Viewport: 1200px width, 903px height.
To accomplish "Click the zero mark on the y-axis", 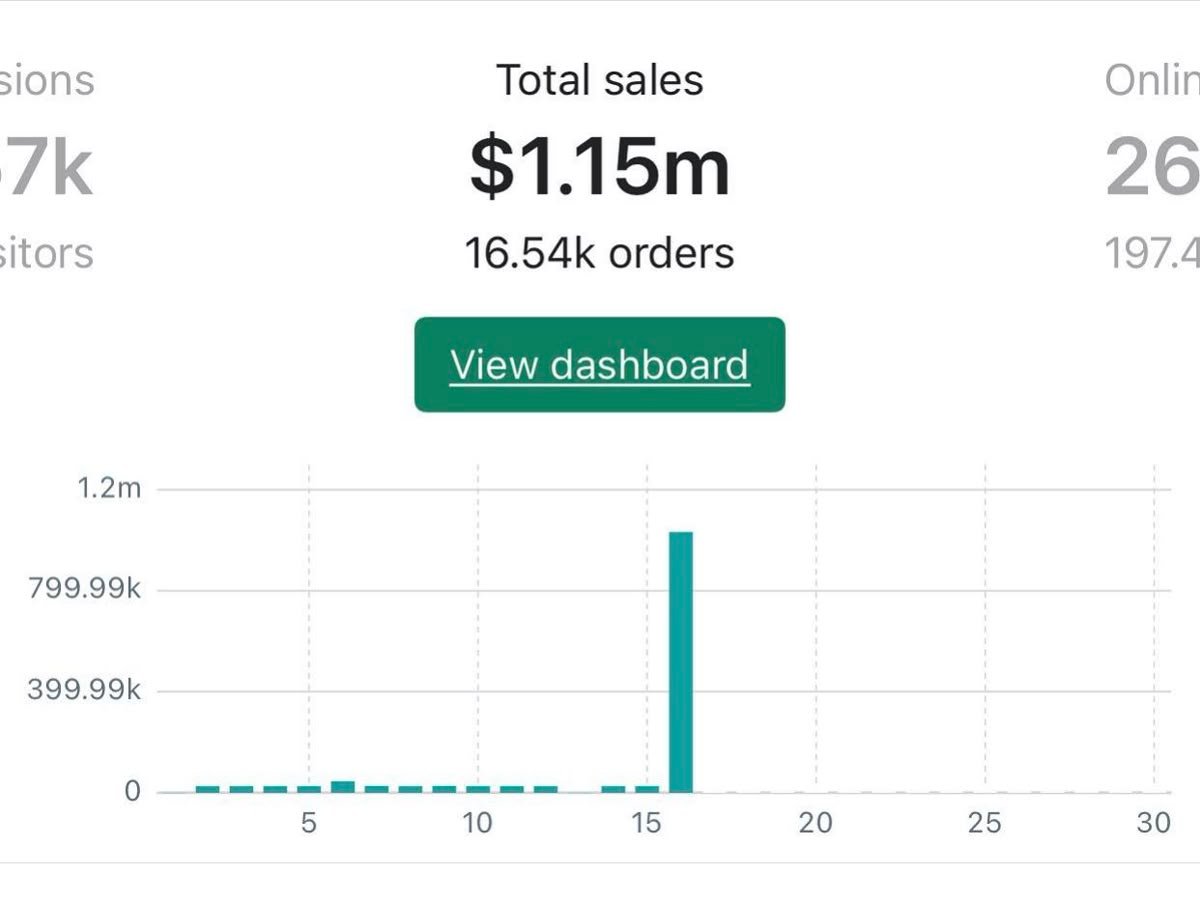I will 130,789.
